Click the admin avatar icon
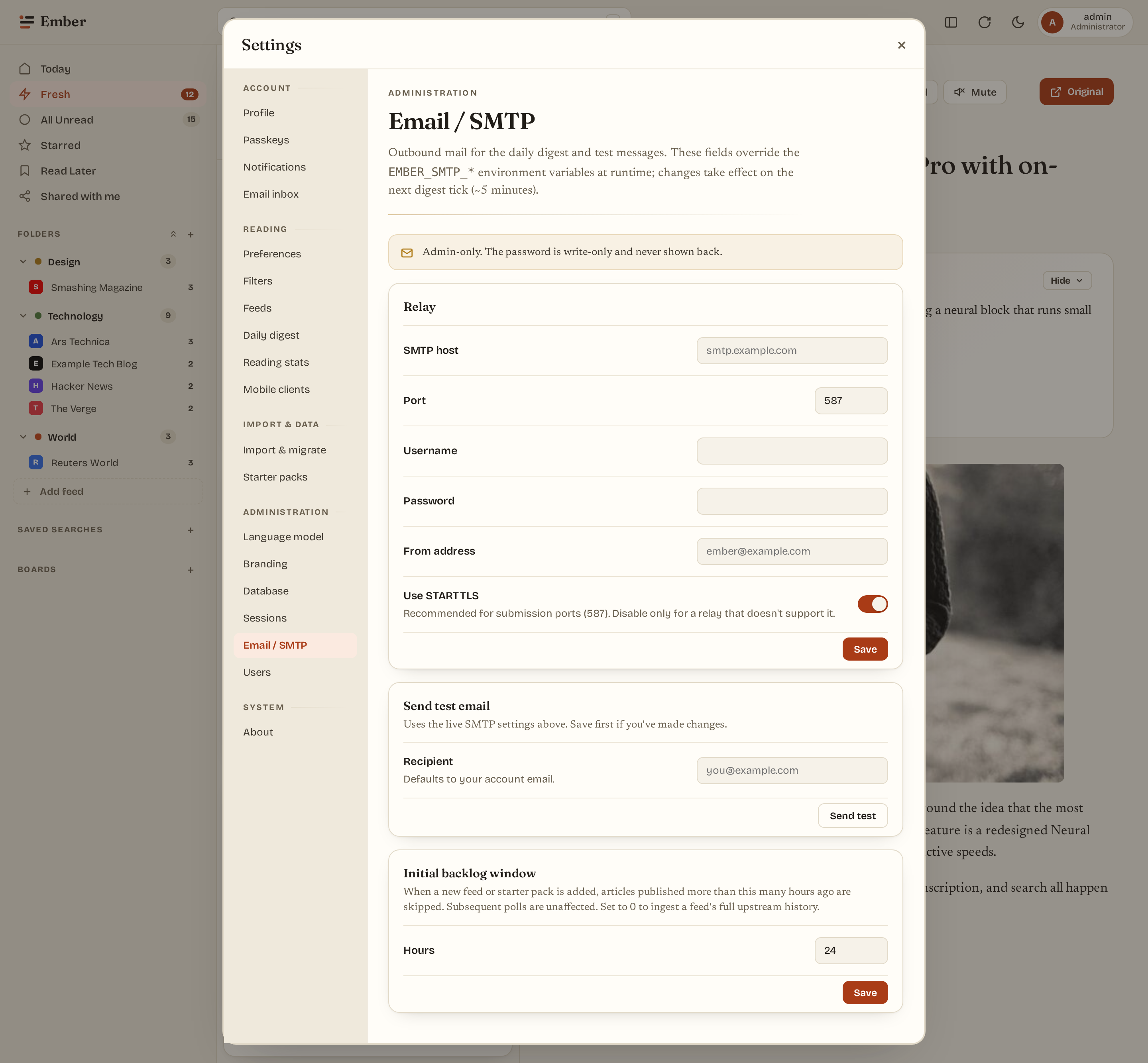 [1052, 22]
